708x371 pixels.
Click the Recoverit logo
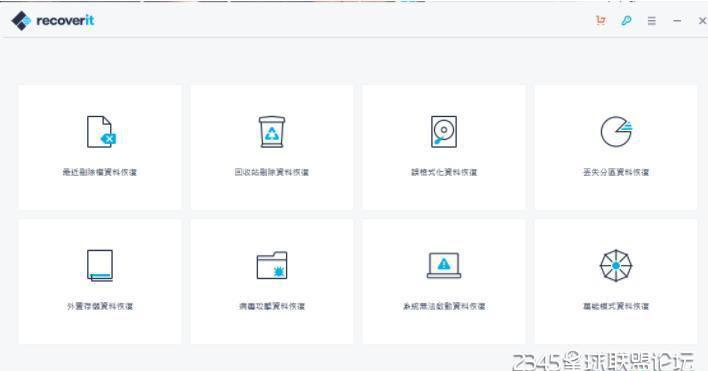53,20
